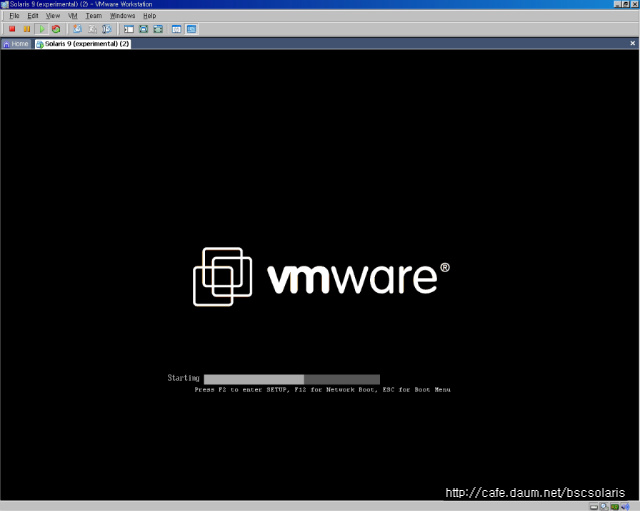
Task: Toggle the sidebar view icon
Action: tap(129, 29)
